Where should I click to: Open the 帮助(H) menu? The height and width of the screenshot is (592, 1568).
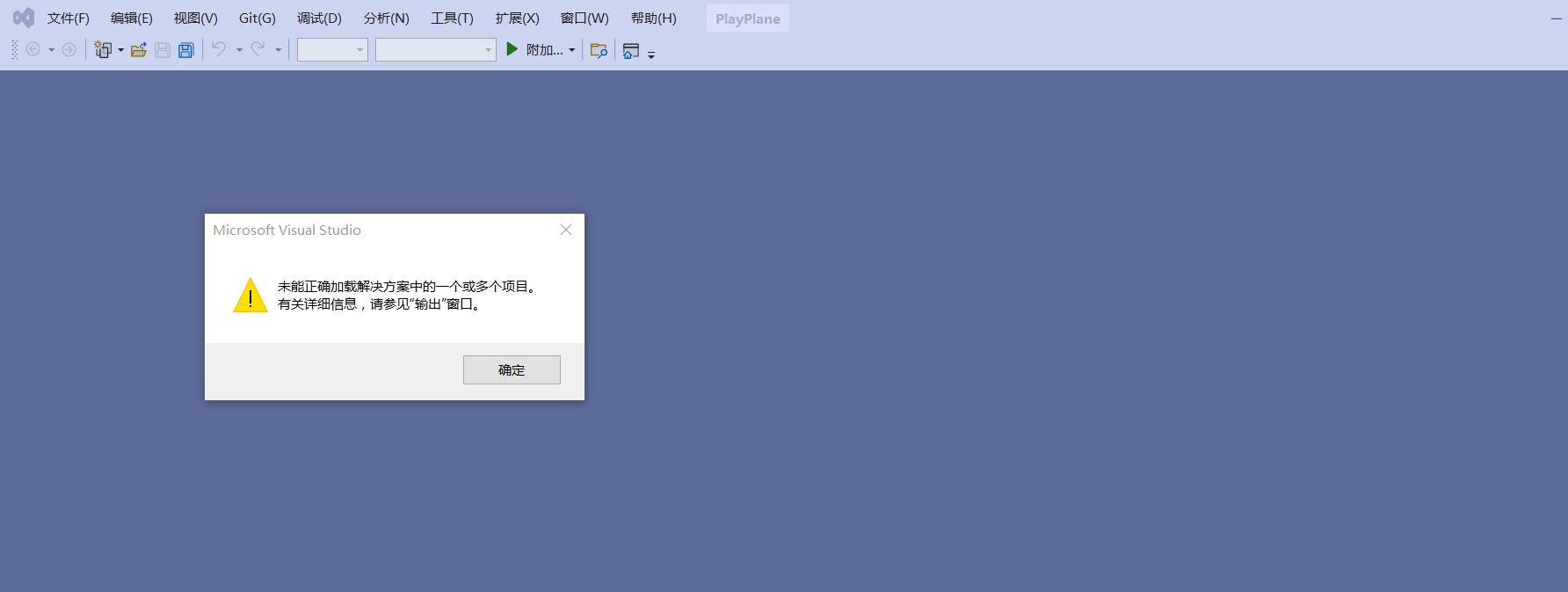[654, 18]
